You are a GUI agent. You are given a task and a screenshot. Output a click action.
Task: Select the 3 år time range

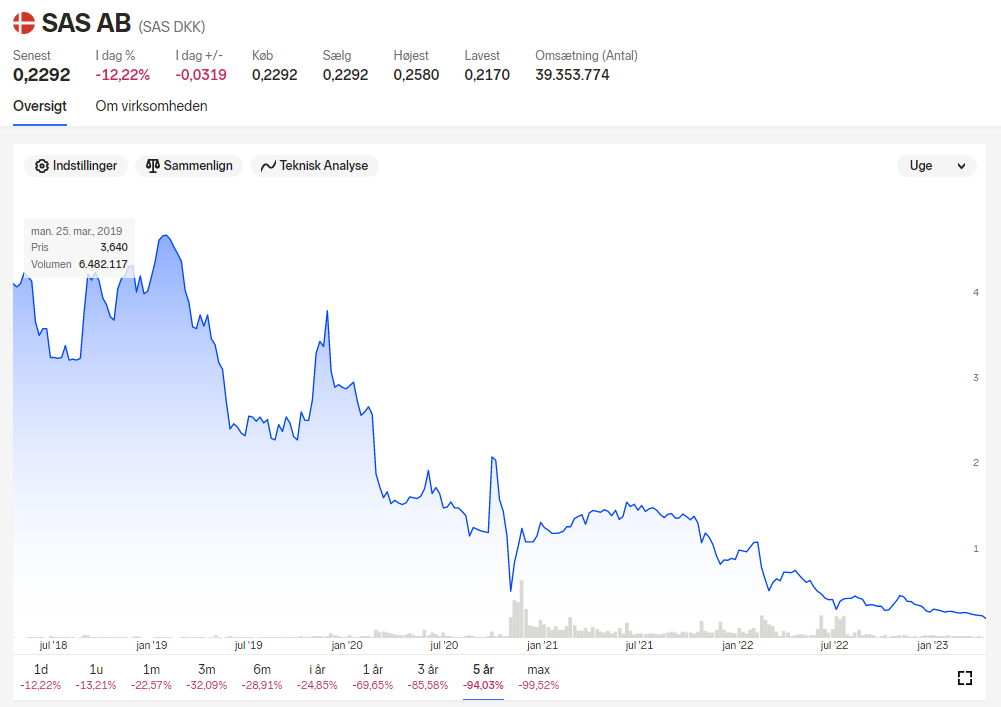[x=428, y=677]
